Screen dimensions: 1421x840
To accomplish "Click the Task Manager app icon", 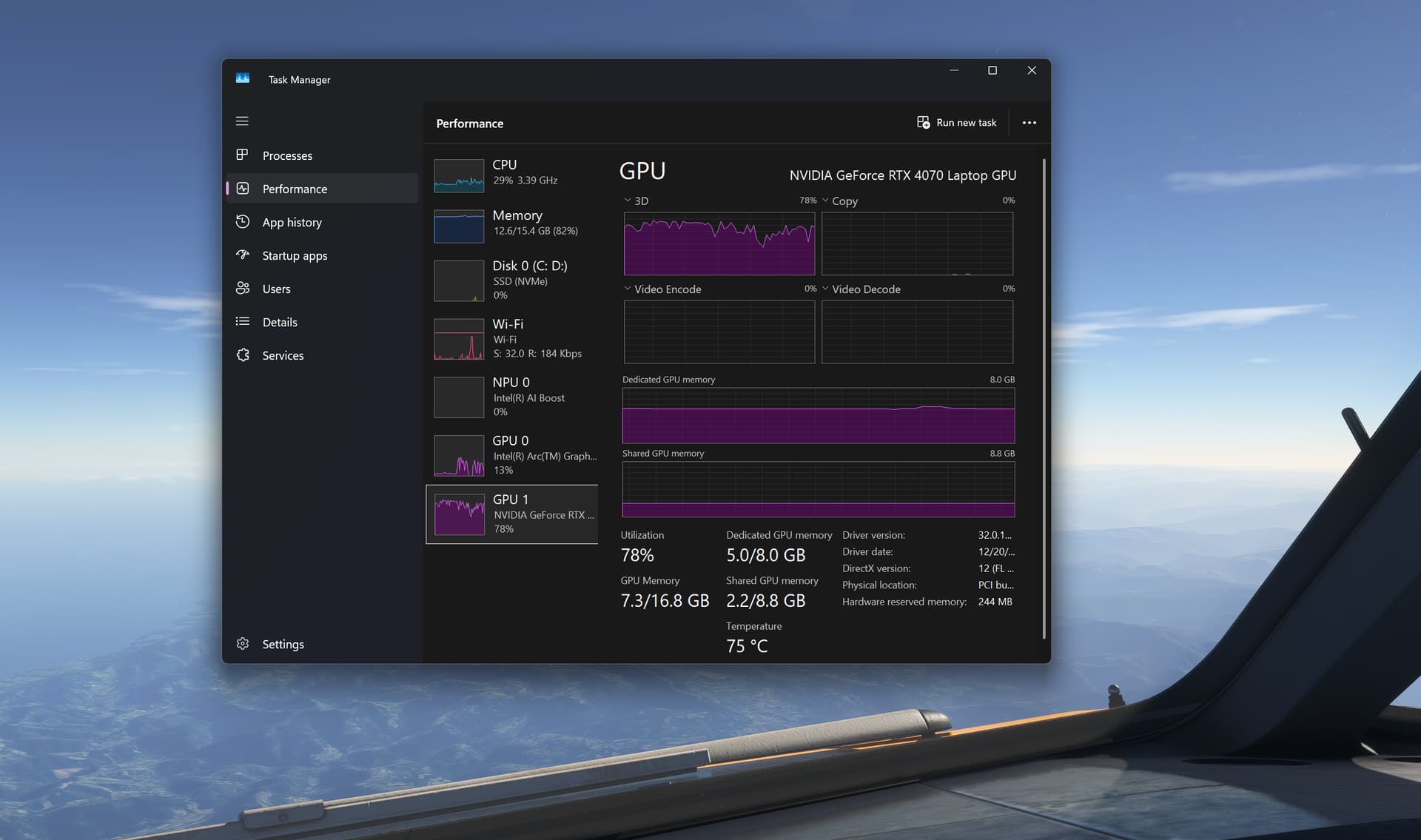I will pyautogui.click(x=243, y=78).
